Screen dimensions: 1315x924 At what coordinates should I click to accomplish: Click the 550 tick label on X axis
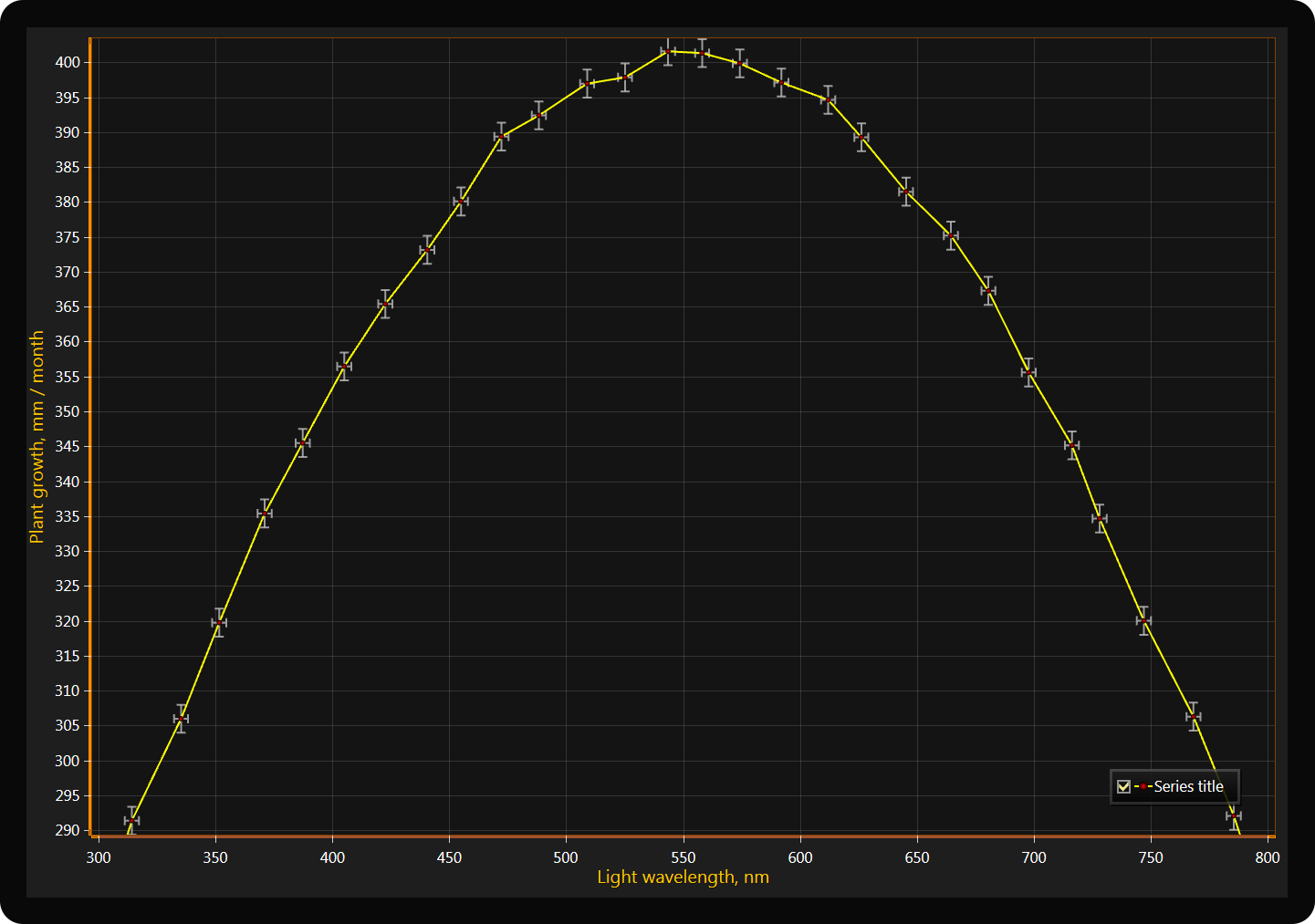point(683,857)
